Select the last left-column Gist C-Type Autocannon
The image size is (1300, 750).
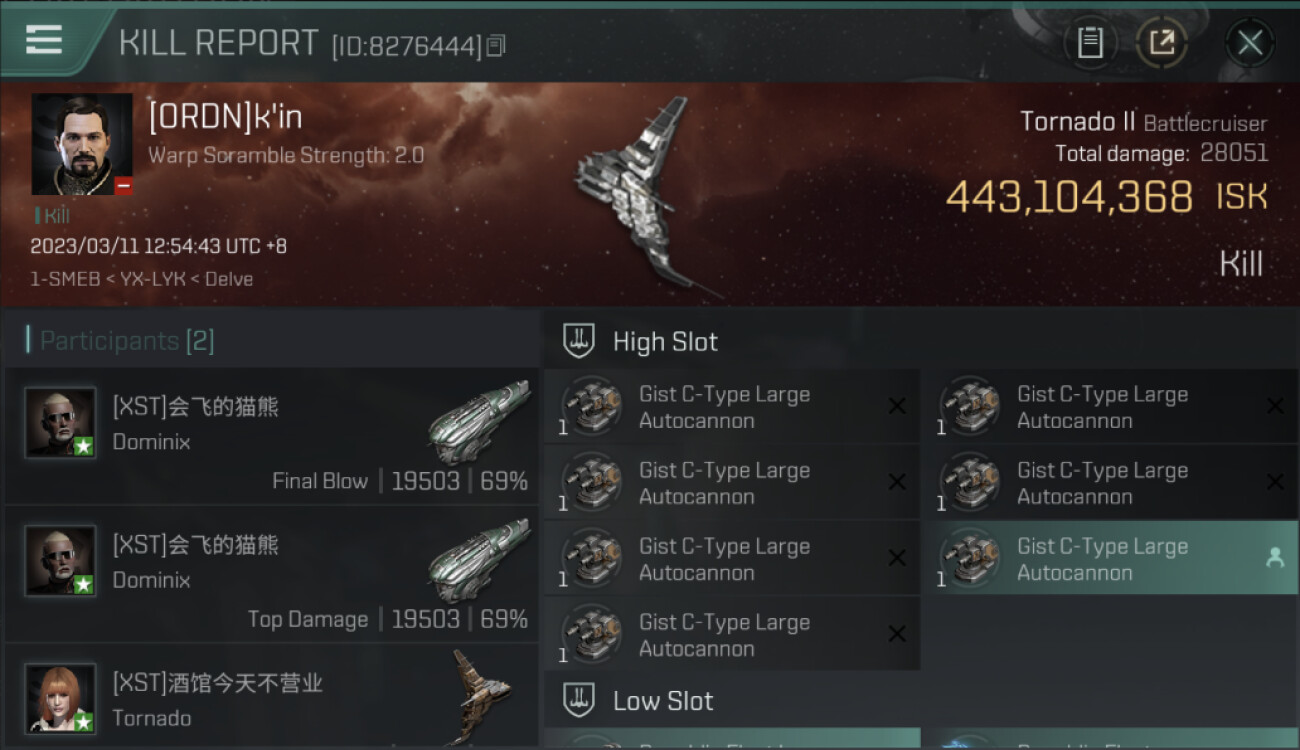tap(732, 634)
